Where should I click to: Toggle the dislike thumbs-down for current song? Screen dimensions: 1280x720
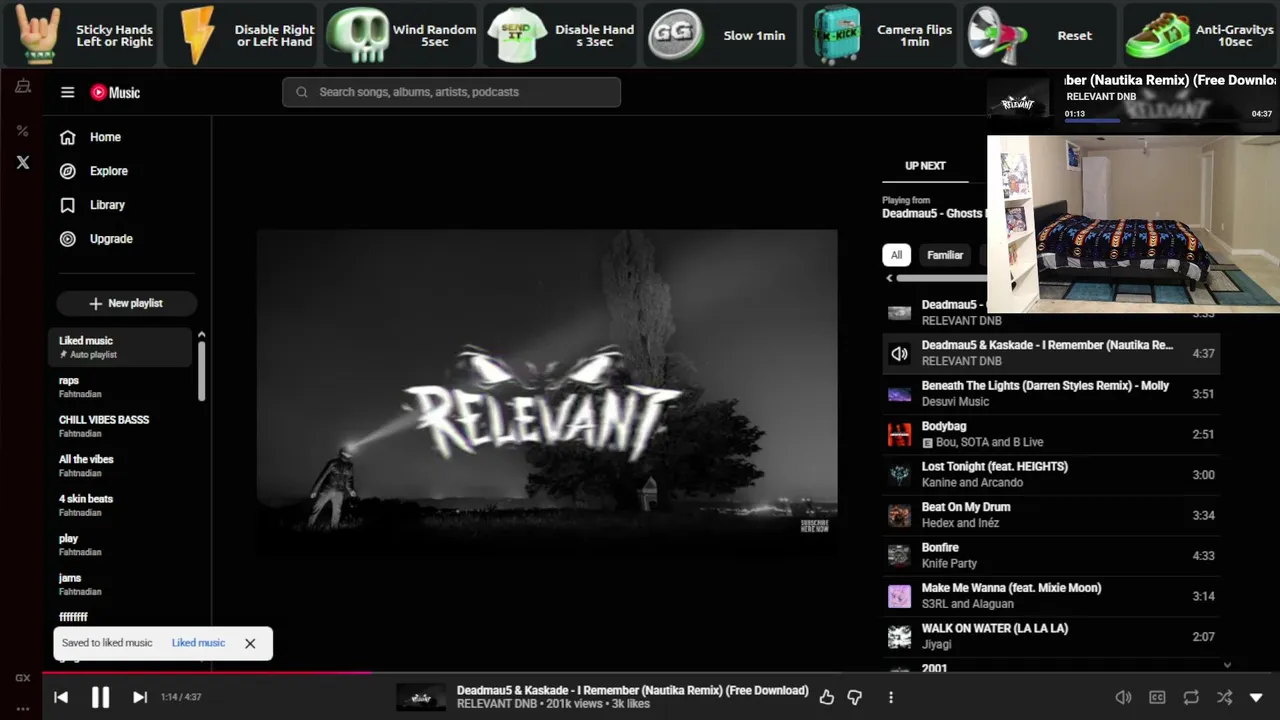coord(855,697)
